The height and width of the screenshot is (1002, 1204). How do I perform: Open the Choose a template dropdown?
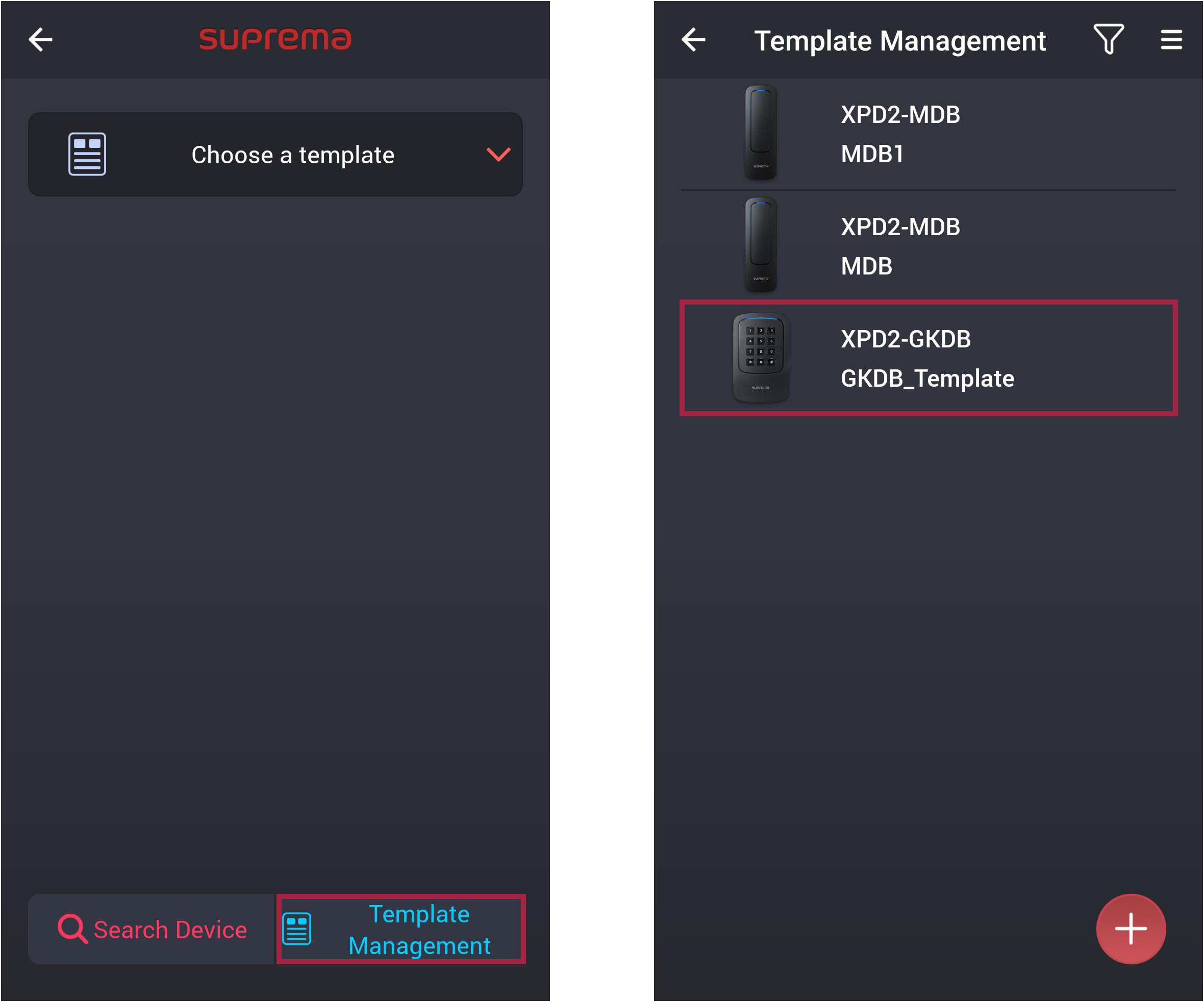pyautogui.click(x=292, y=155)
